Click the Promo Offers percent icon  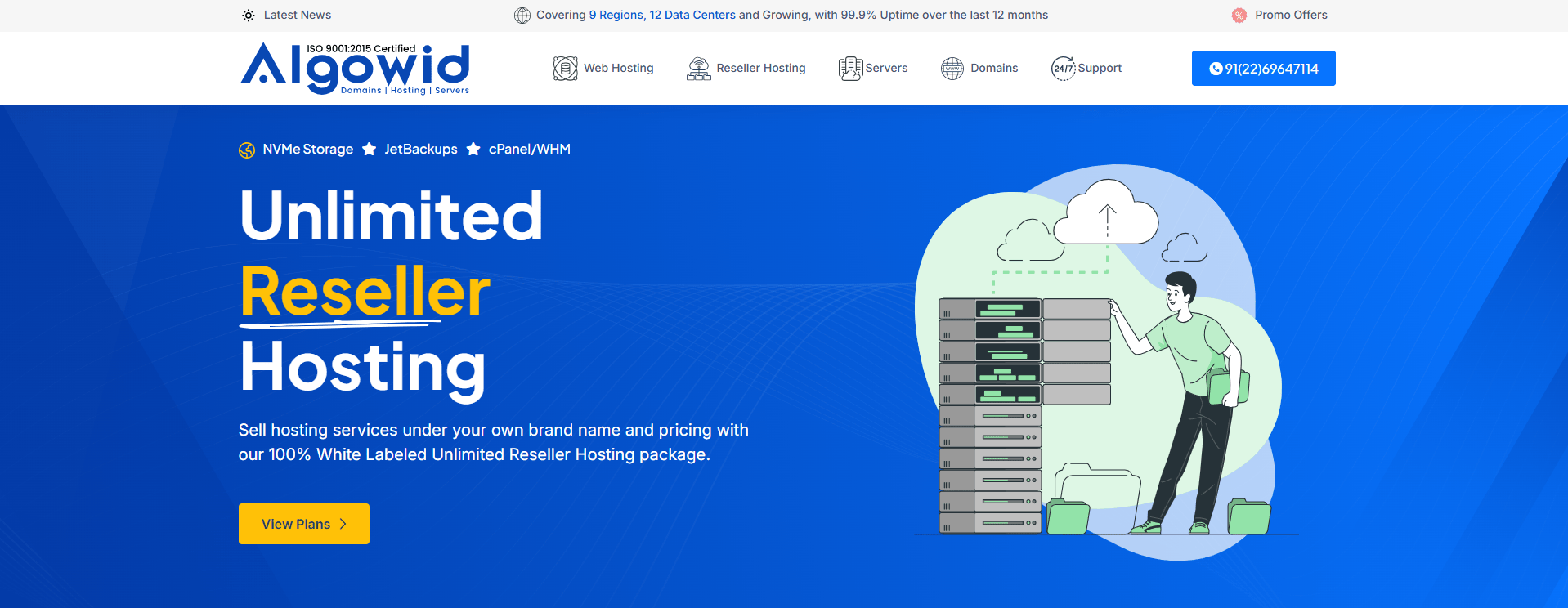click(x=1239, y=16)
